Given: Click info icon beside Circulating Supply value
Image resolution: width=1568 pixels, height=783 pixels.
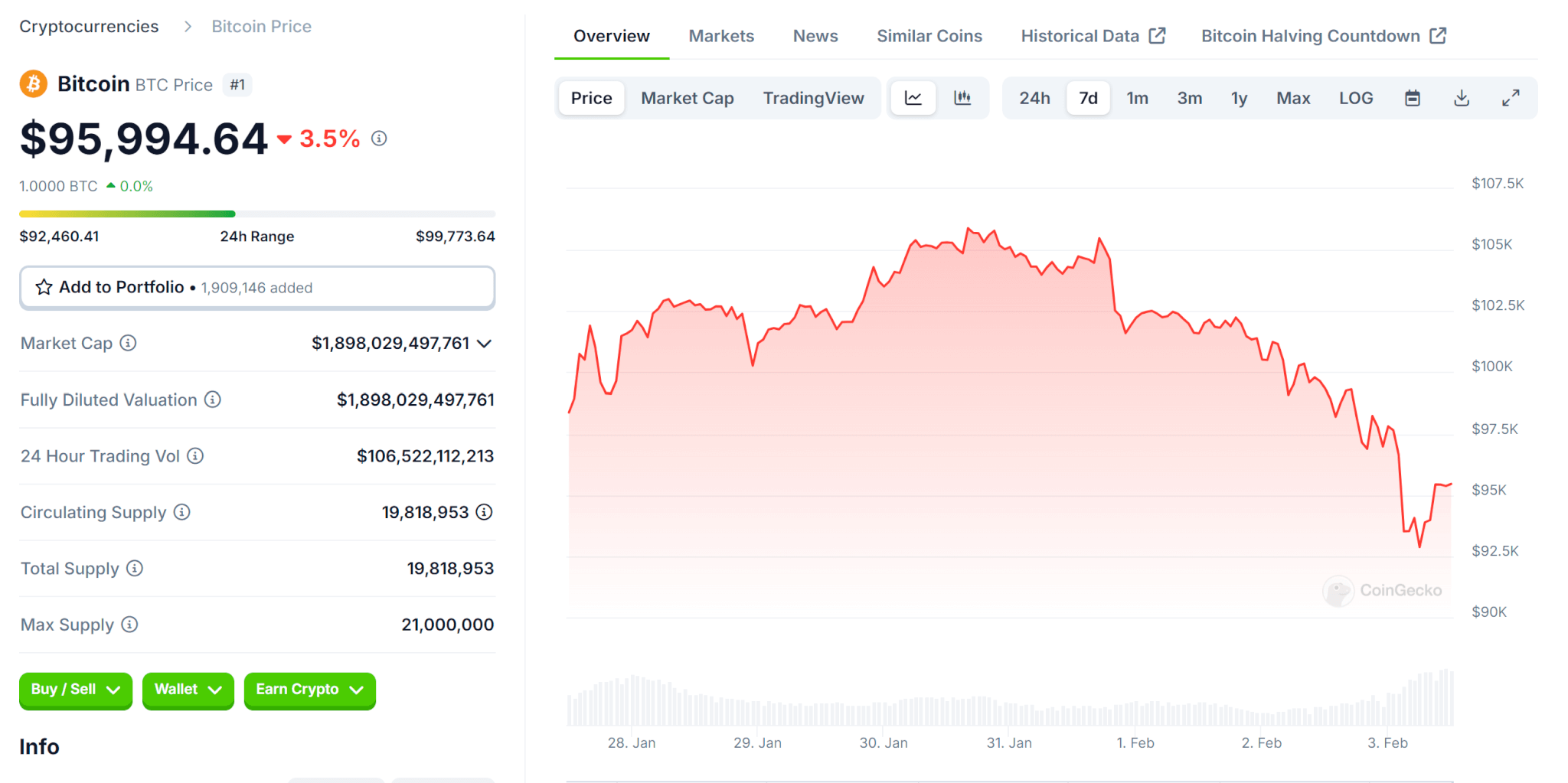Looking at the screenshot, I should (484, 512).
